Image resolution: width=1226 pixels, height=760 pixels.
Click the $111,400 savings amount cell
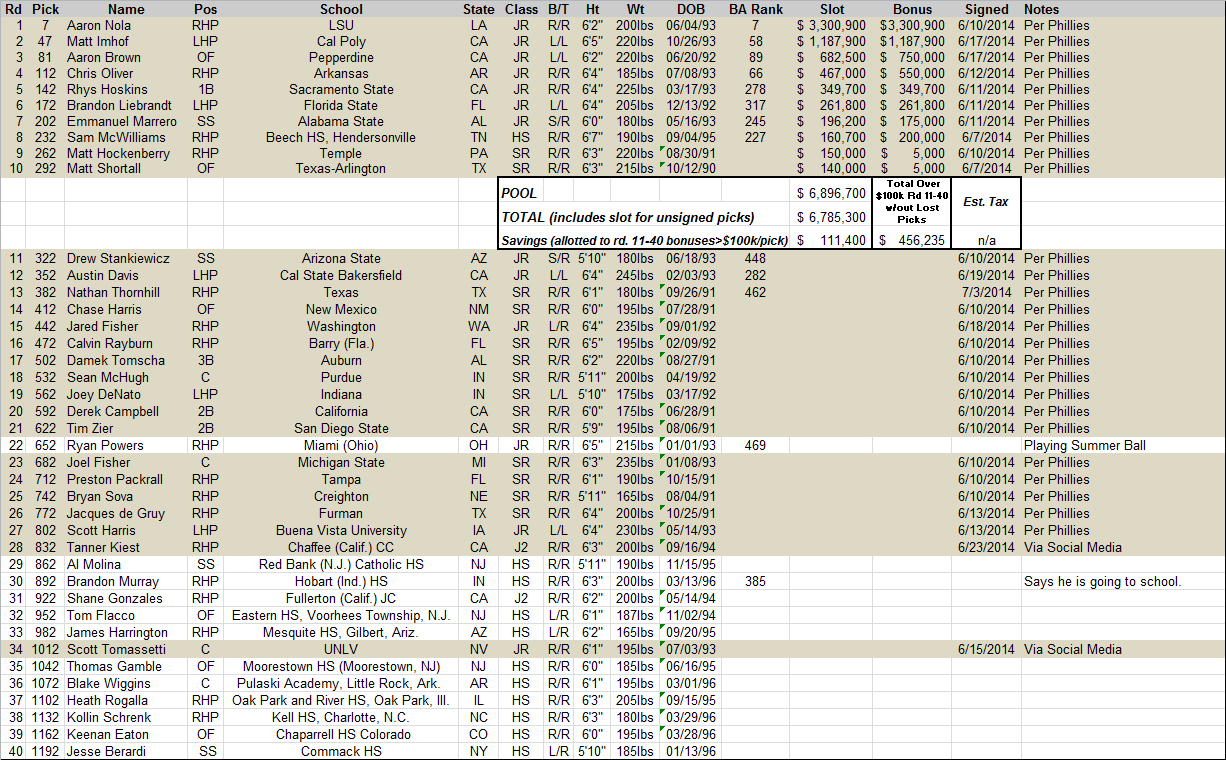click(x=832, y=240)
